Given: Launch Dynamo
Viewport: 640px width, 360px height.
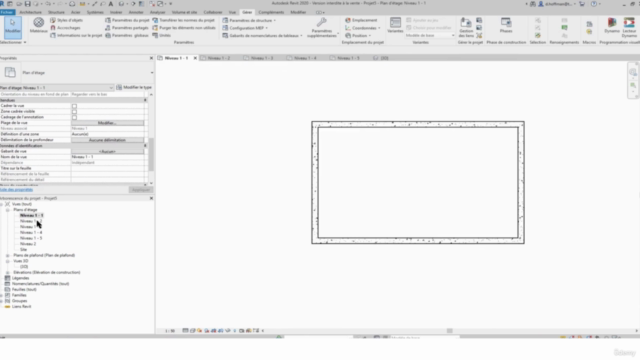Looking at the screenshot, I should (611, 25).
